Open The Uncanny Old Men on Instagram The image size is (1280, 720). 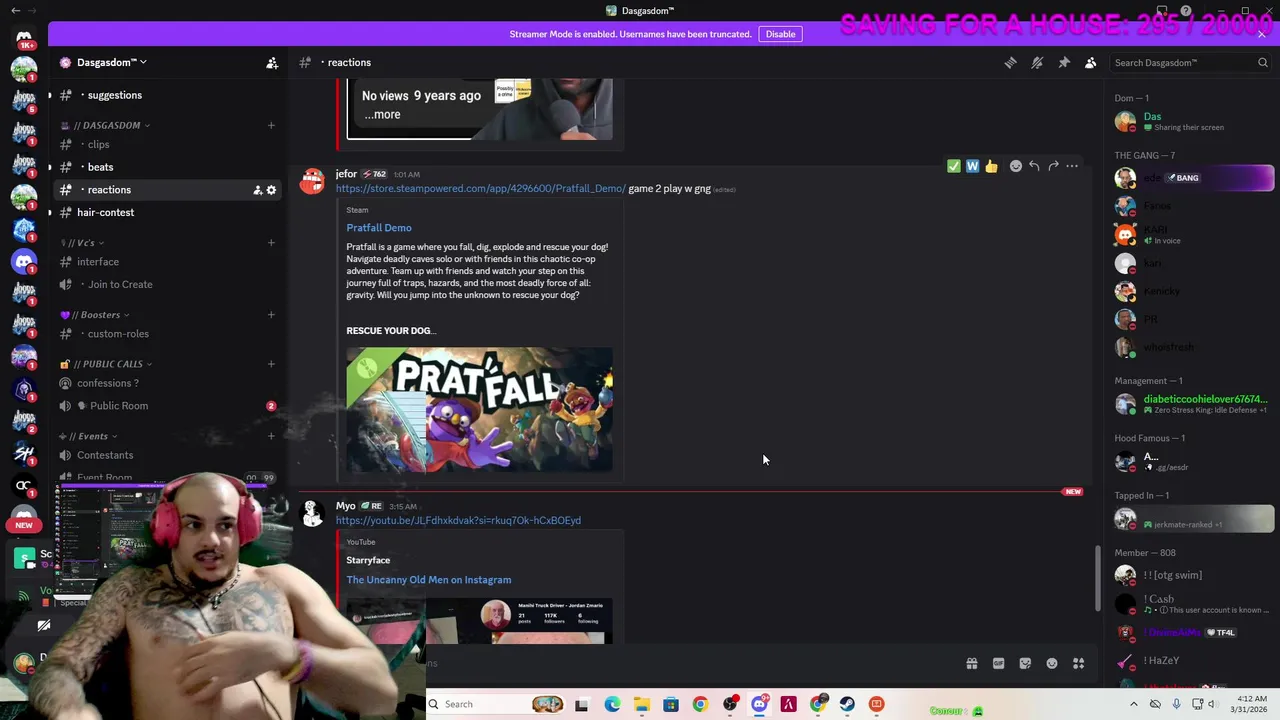429,580
